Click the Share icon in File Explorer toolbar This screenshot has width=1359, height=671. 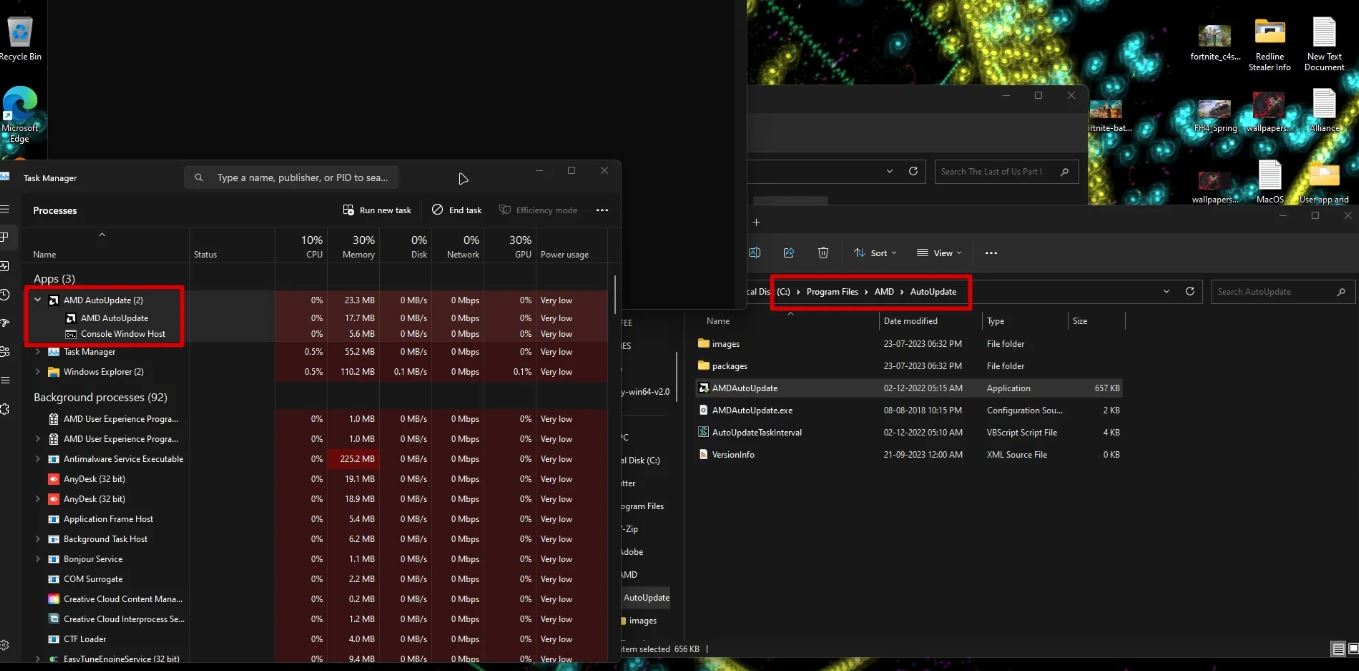(x=789, y=253)
